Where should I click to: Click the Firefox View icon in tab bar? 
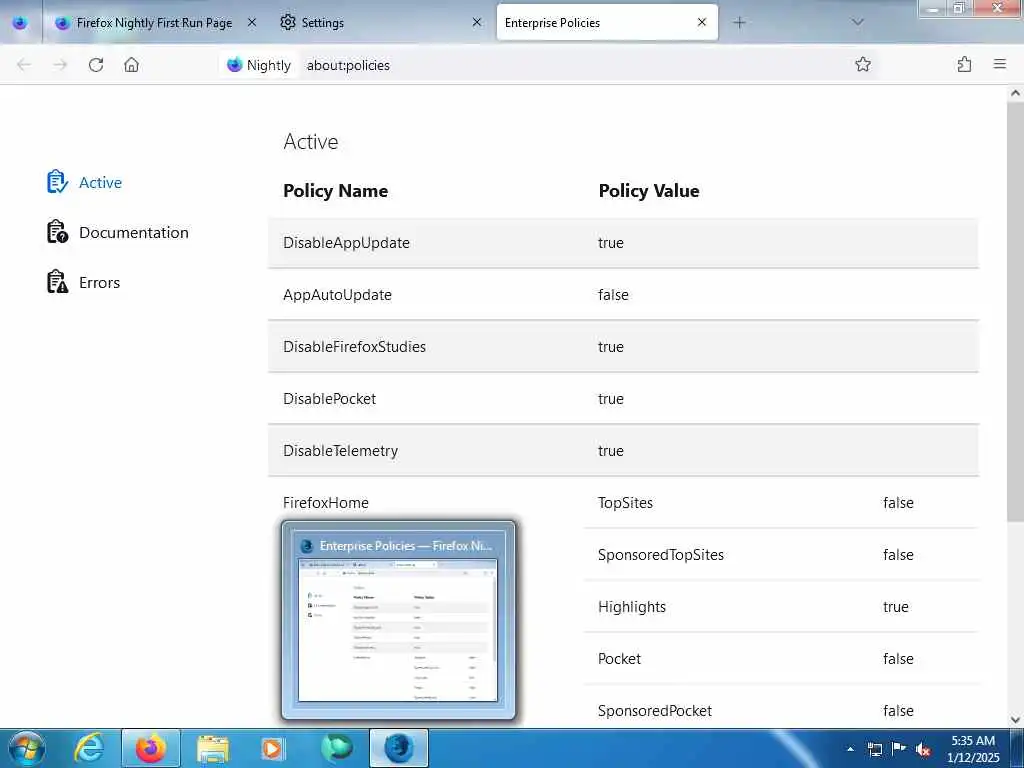(x=20, y=22)
